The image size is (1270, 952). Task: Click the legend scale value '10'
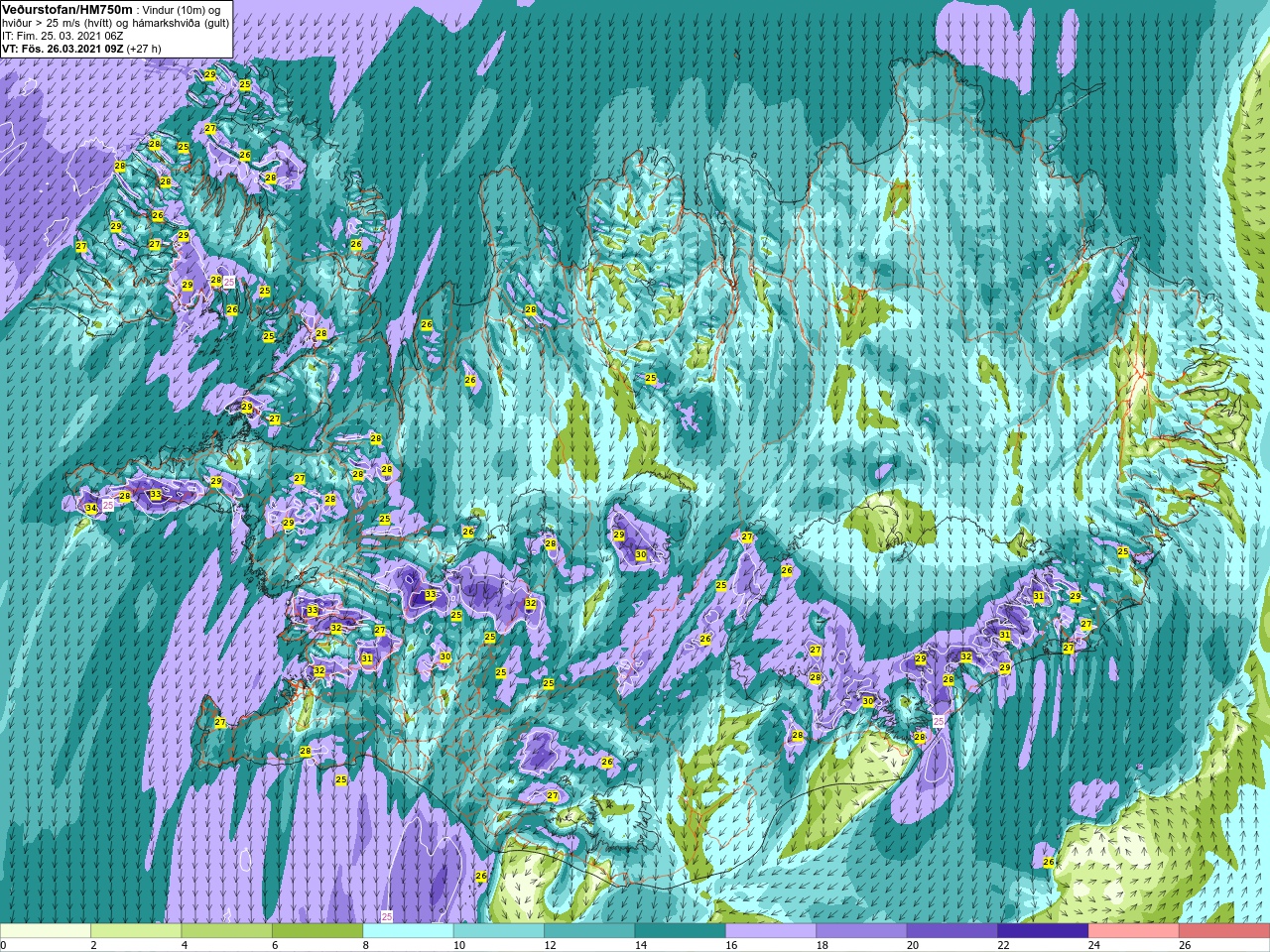coord(459,945)
